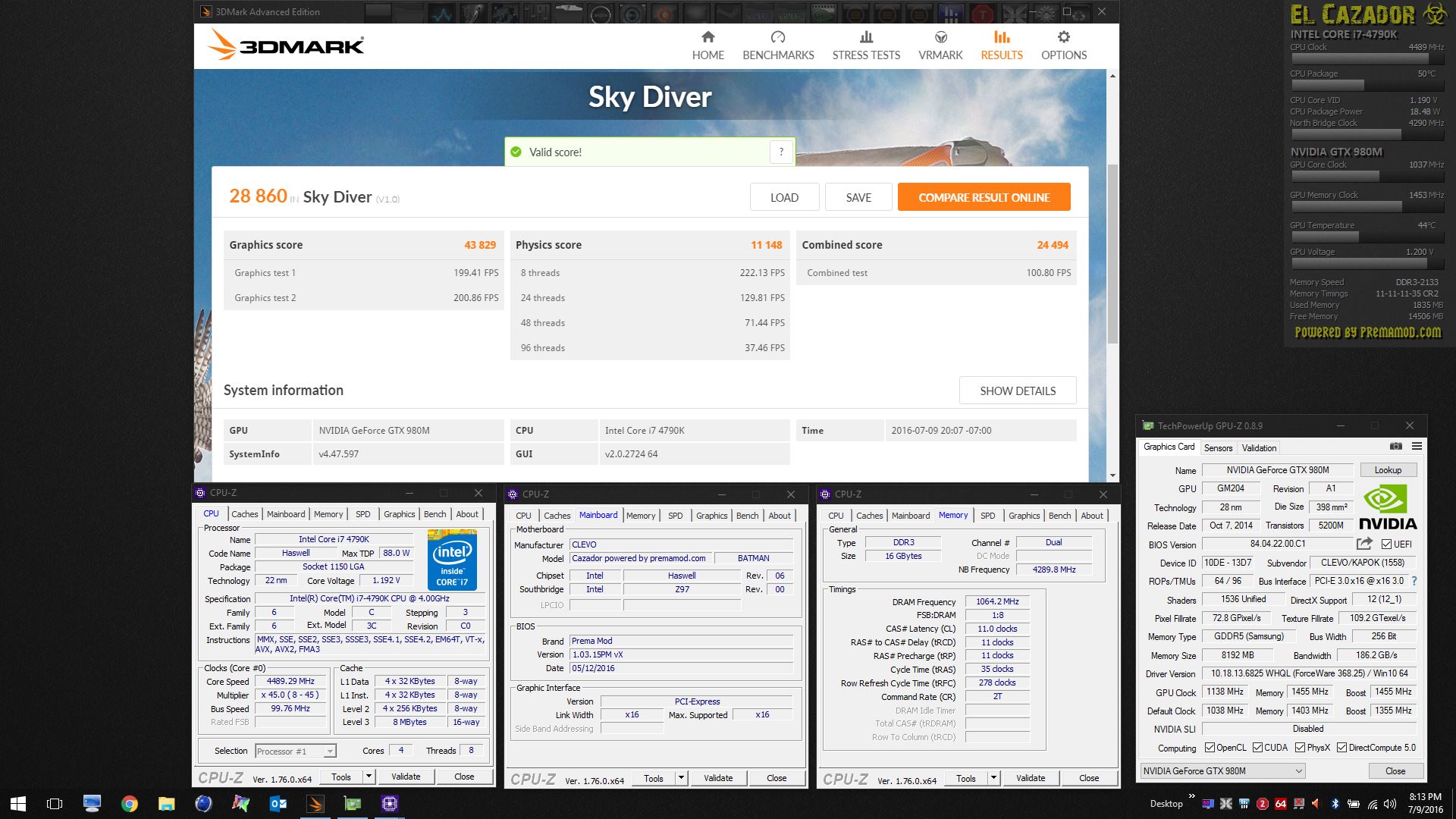
Task: Click the Physics score value 11 148
Action: coord(766,245)
